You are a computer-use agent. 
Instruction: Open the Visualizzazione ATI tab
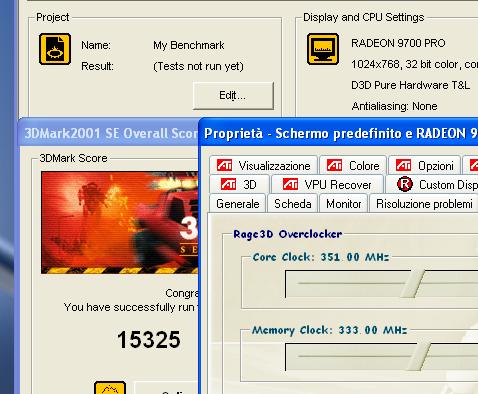point(263,166)
